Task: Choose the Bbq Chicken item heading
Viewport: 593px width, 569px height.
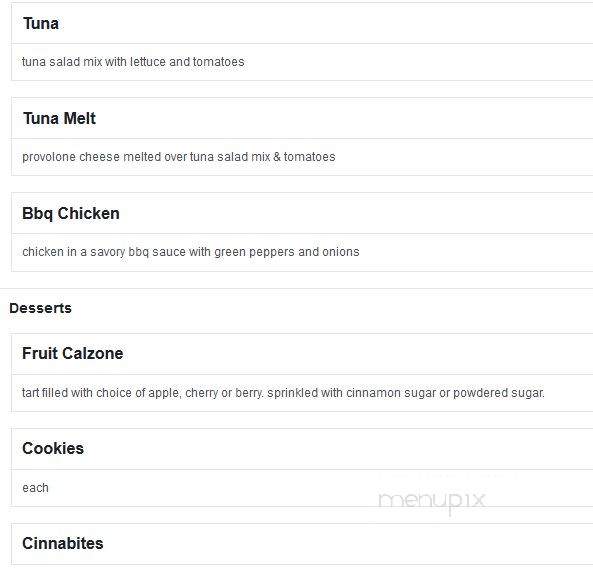Action: point(71,214)
